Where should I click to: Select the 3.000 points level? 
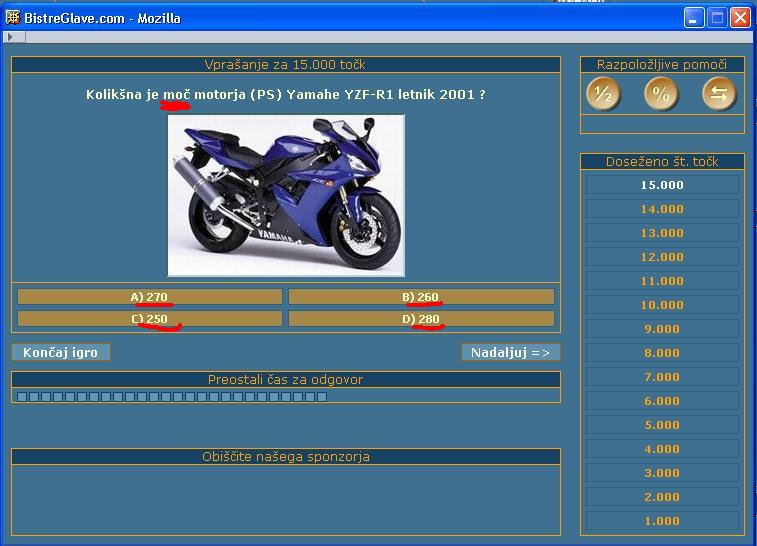(662, 473)
